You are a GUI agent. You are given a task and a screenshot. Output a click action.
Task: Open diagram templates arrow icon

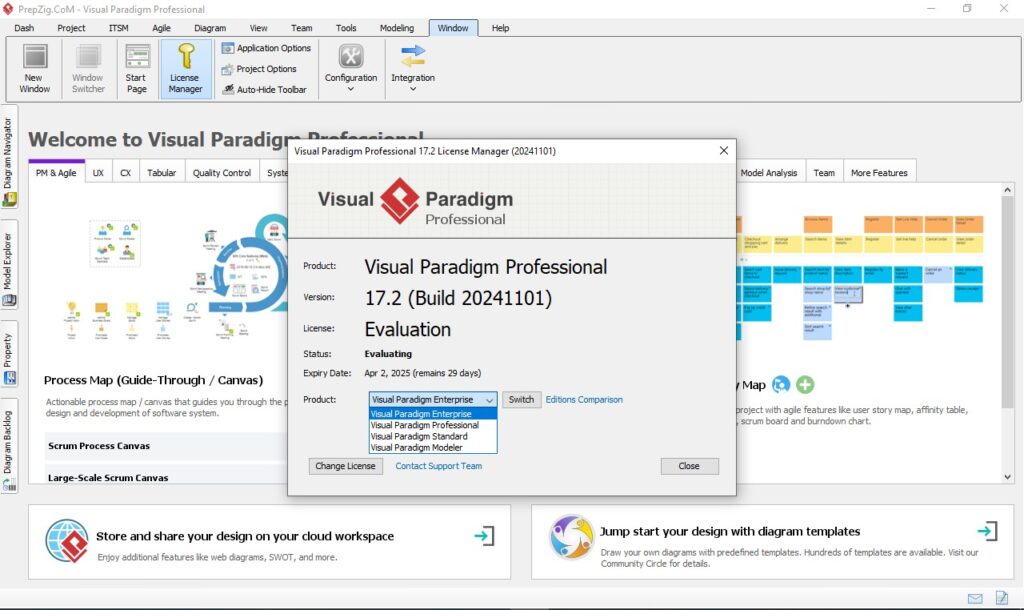click(987, 530)
